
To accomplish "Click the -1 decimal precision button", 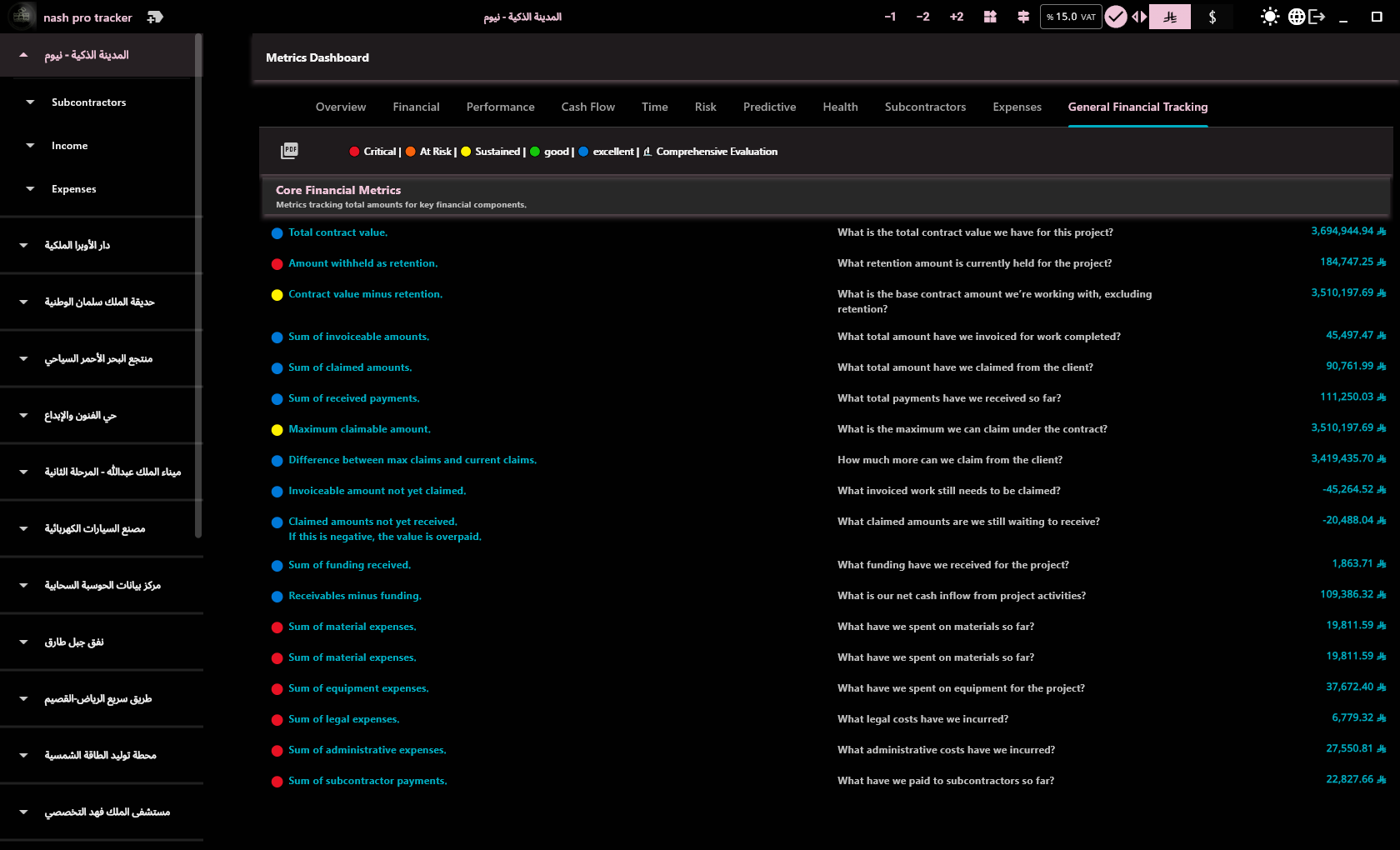I will pos(890,17).
